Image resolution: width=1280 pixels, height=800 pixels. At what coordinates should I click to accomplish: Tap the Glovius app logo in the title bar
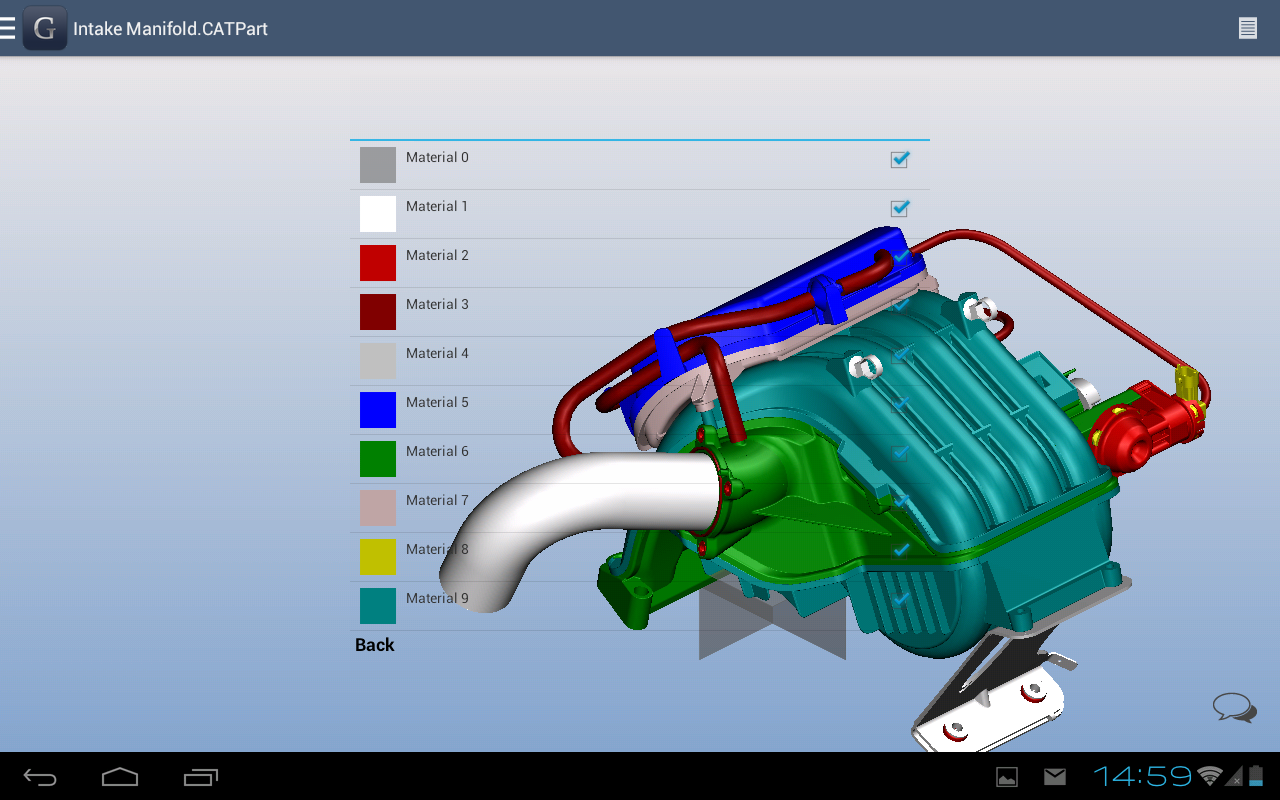(x=44, y=27)
